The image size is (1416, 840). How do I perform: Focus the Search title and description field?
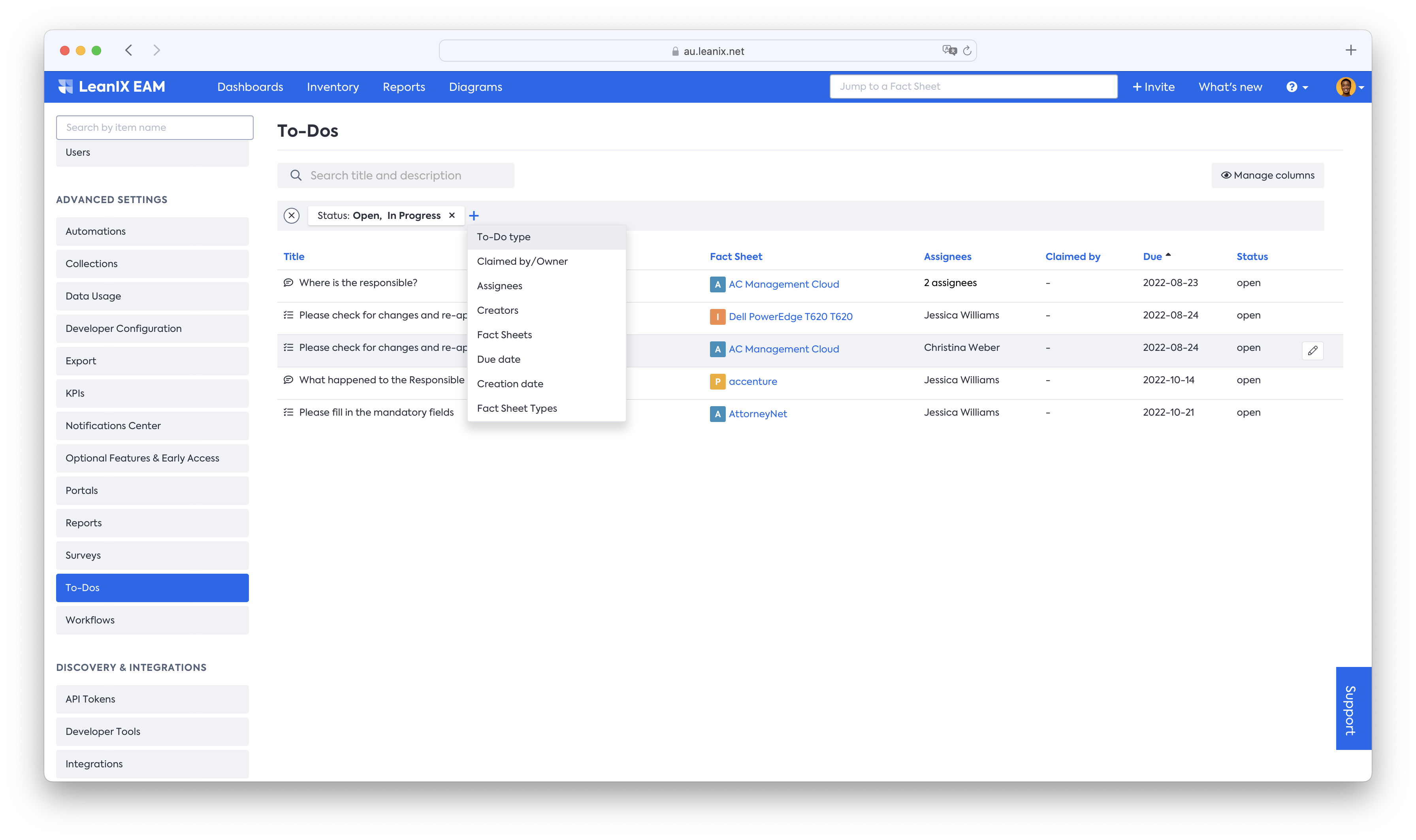tap(396, 175)
